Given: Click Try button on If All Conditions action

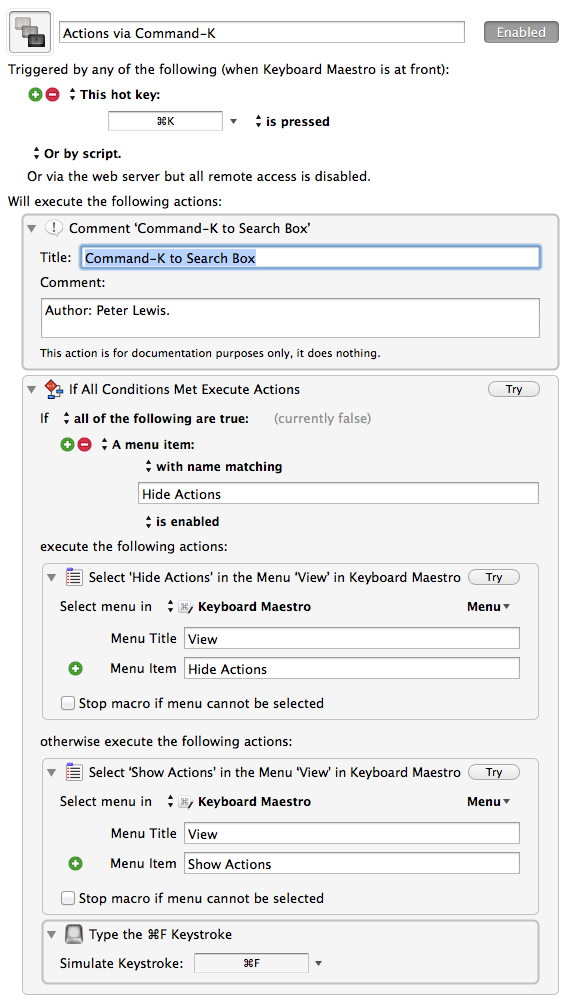Looking at the screenshot, I should [x=514, y=389].
